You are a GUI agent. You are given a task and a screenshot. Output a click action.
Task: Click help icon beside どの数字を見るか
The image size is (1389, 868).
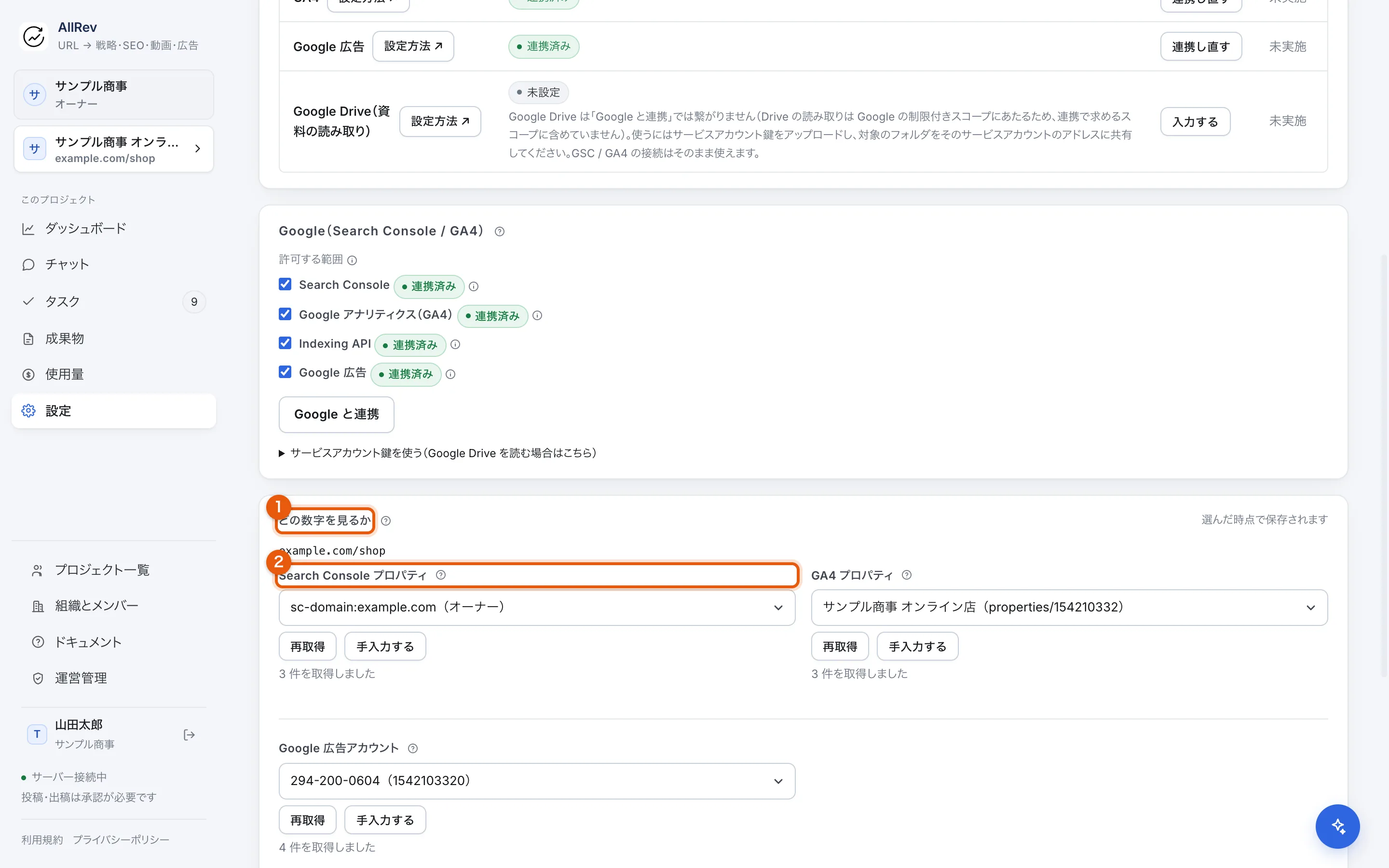386,521
